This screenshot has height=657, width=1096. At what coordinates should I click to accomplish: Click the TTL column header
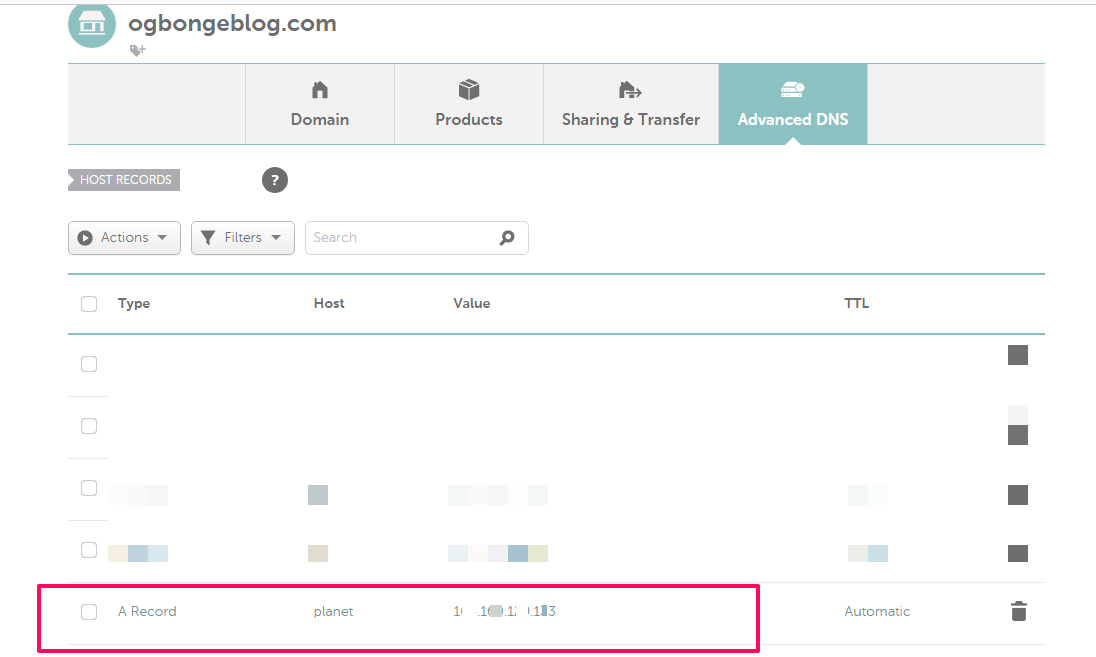click(856, 303)
